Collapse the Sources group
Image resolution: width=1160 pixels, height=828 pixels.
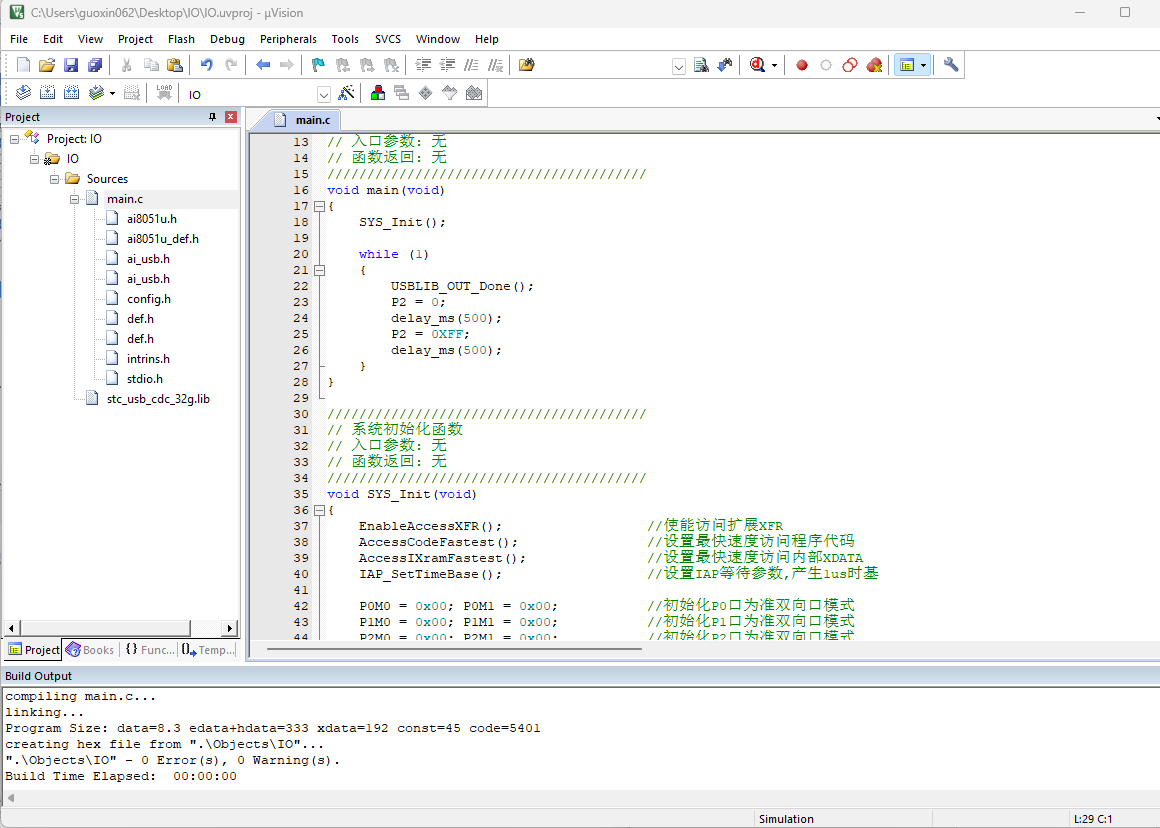click(x=54, y=179)
